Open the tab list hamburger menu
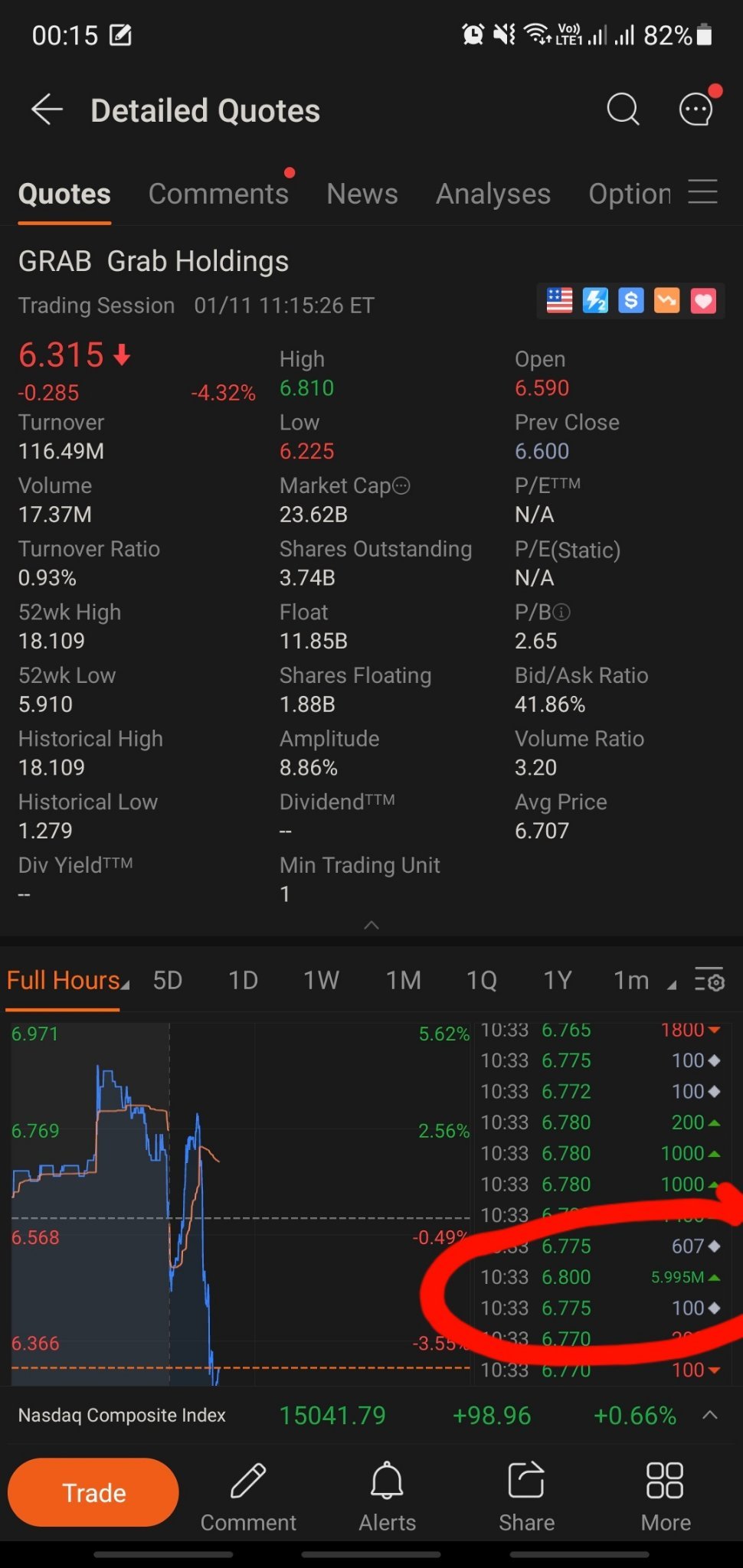This screenshot has width=743, height=1568. pyautogui.click(x=702, y=191)
